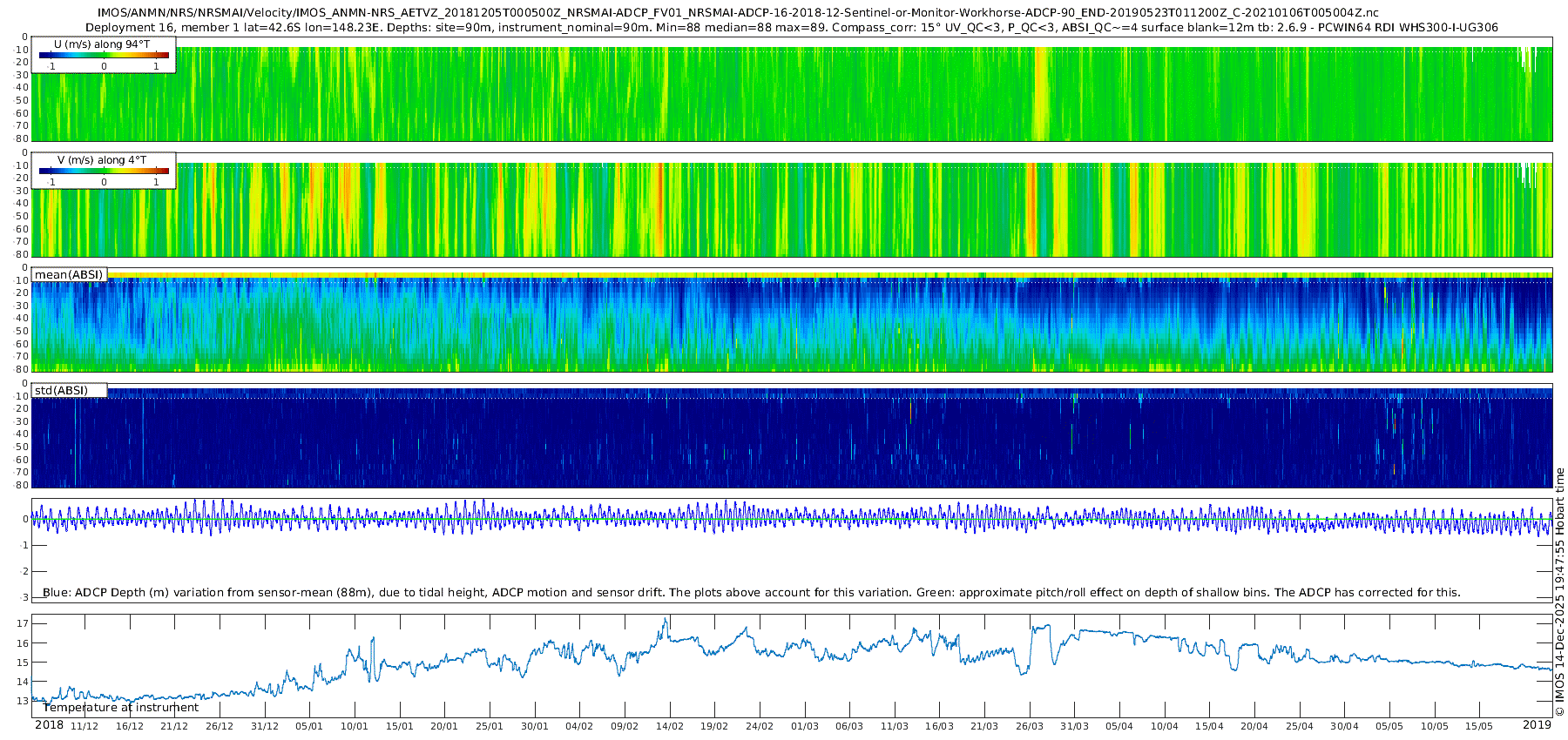The height and width of the screenshot is (740, 1568).
Task: Select the mean(ABSI) panel label
Action: (x=69, y=275)
